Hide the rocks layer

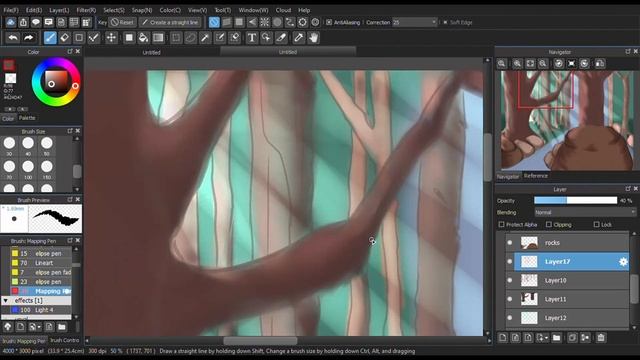[x=509, y=243]
